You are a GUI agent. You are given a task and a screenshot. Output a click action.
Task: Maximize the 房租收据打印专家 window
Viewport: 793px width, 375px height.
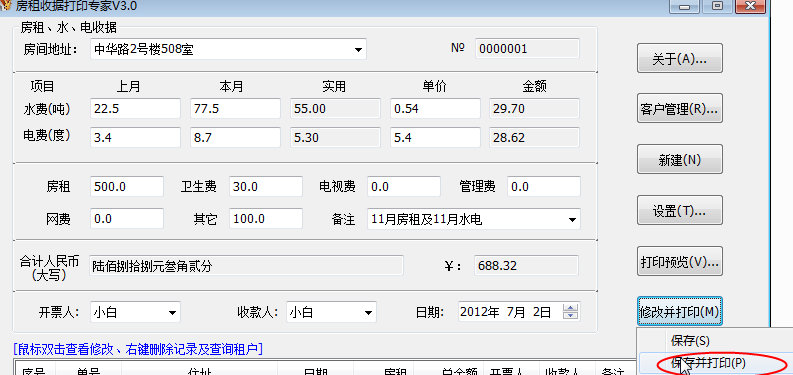coord(718,6)
